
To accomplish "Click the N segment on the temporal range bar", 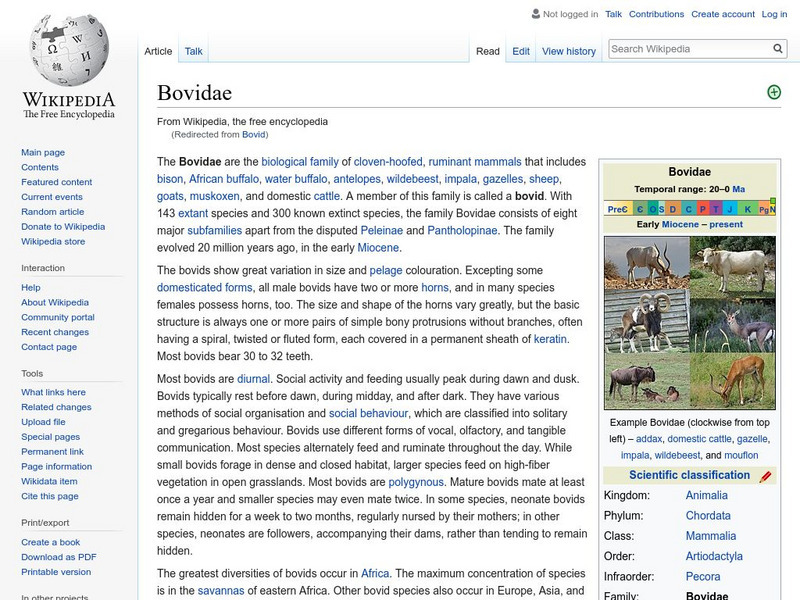I will click(775, 209).
